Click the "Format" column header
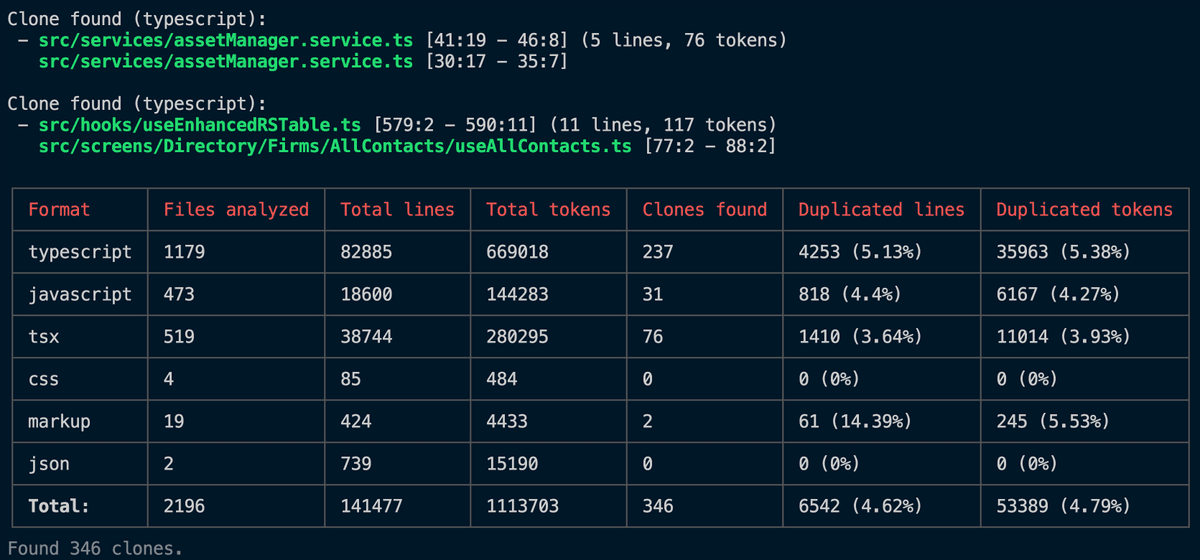 click(59, 209)
